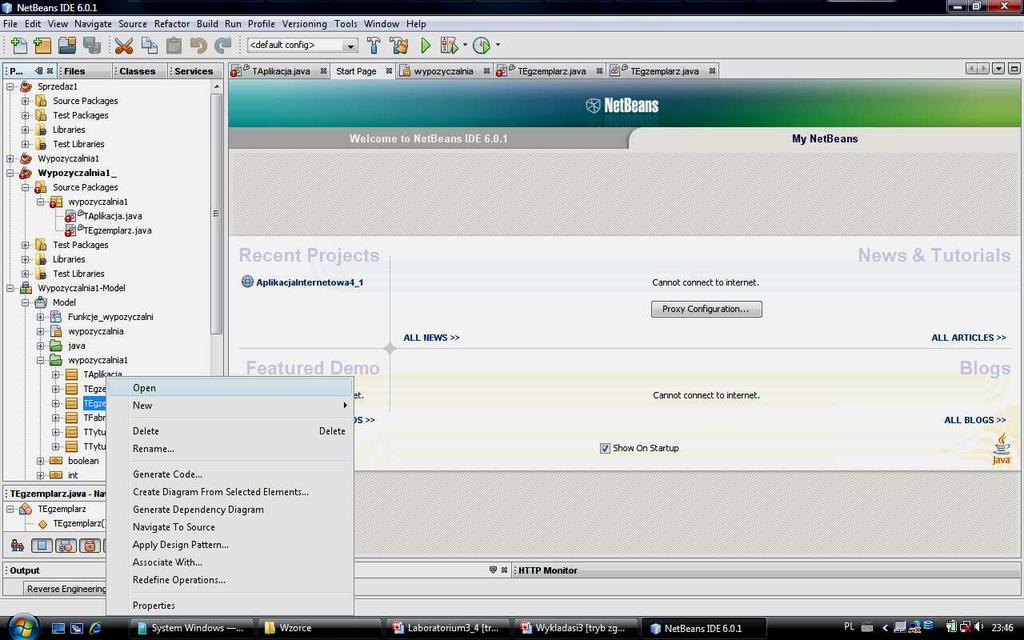This screenshot has width=1024, height=640.
Task: Click the Funkcje_wypozyczalni diagram icon
Action: point(57,317)
